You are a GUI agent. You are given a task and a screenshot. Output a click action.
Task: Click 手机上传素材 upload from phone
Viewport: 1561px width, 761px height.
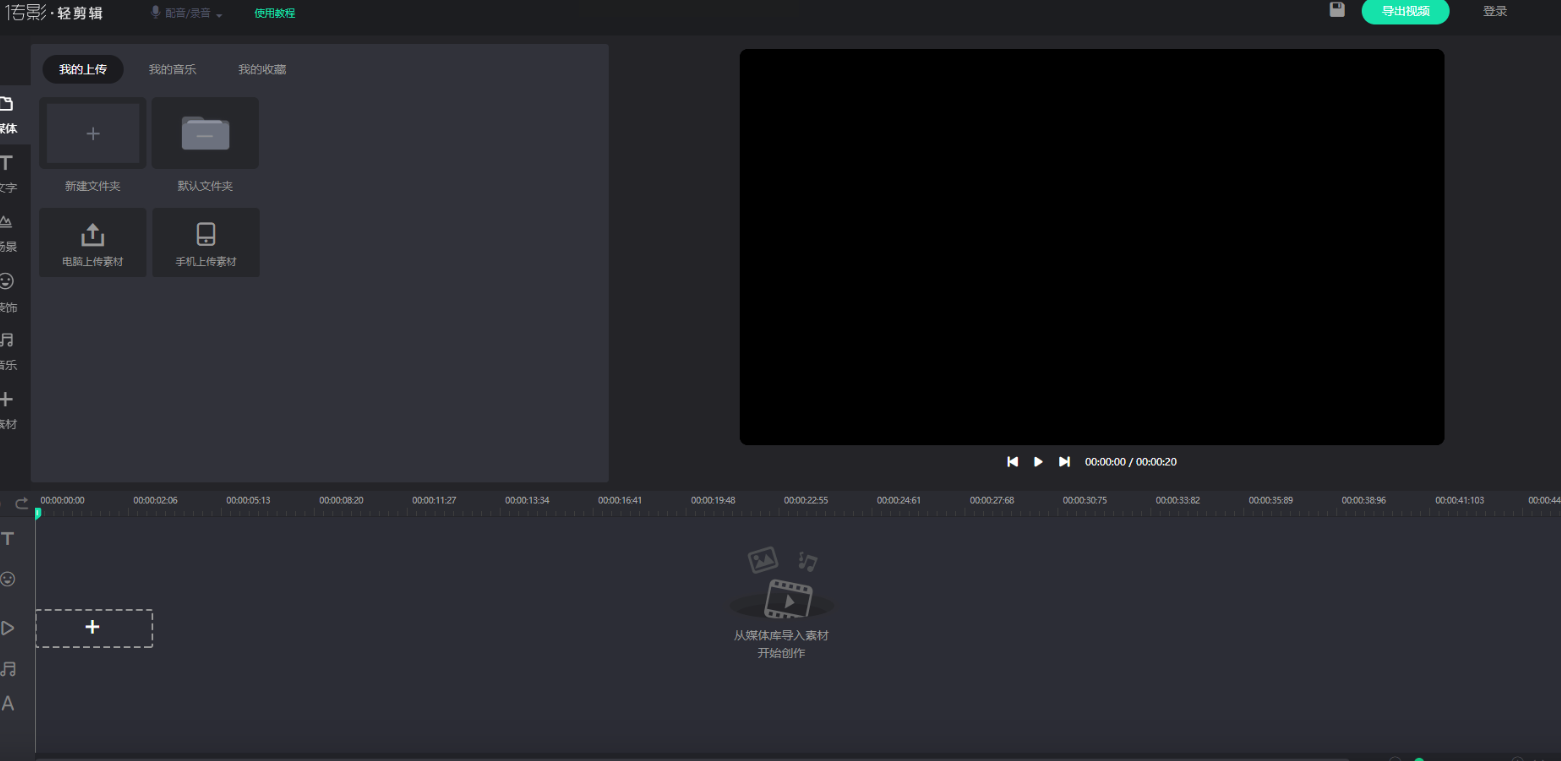pyautogui.click(x=206, y=243)
